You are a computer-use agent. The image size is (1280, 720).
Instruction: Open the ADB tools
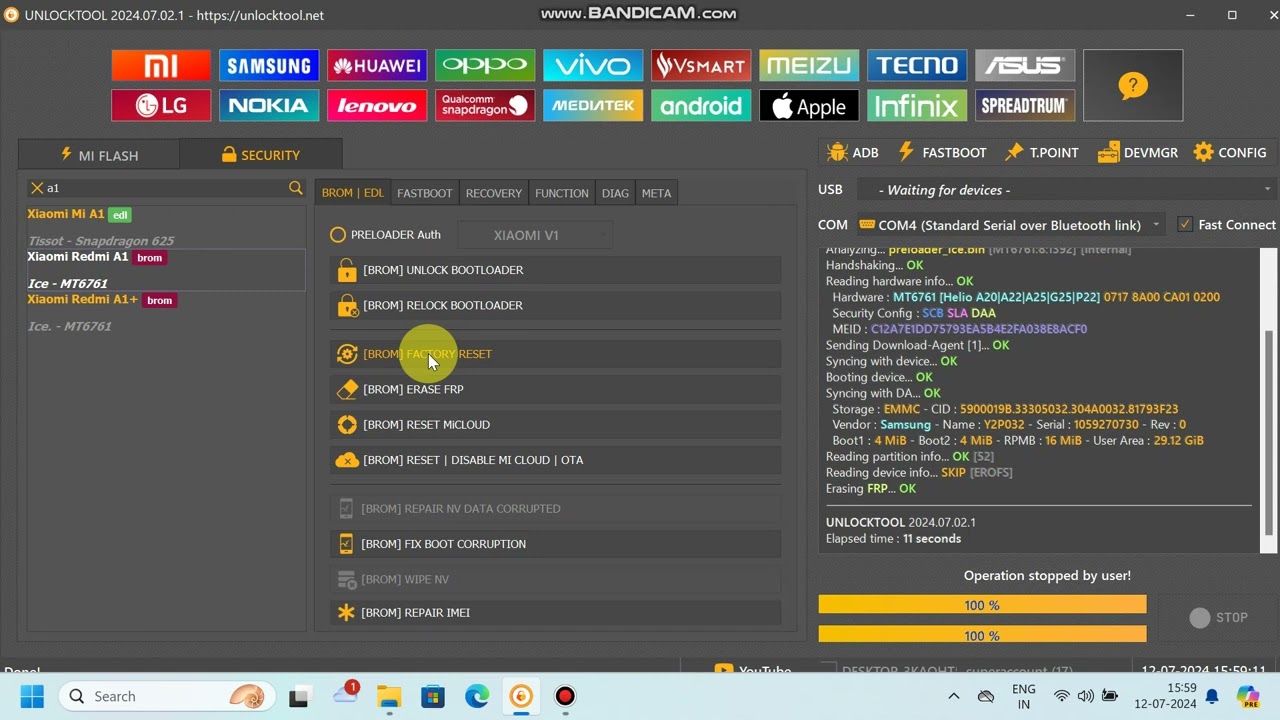coord(853,153)
